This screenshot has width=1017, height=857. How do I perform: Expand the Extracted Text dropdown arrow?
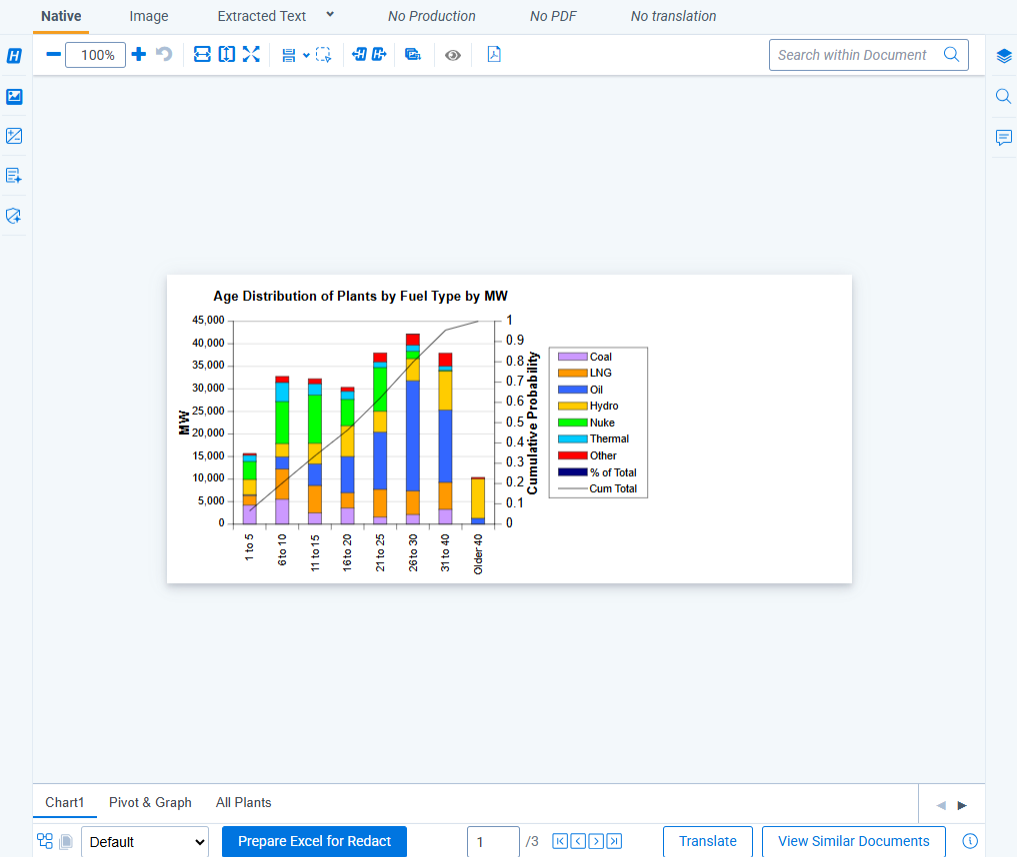coord(330,15)
